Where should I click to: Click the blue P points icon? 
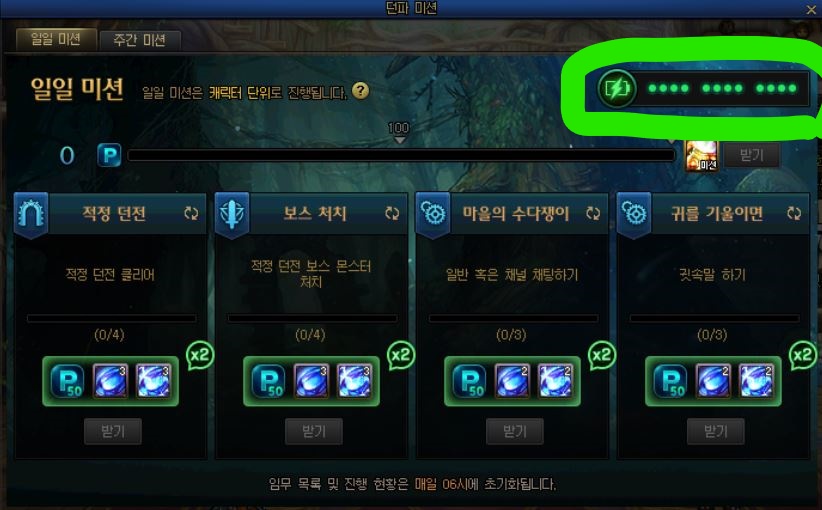[x=109, y=155]
